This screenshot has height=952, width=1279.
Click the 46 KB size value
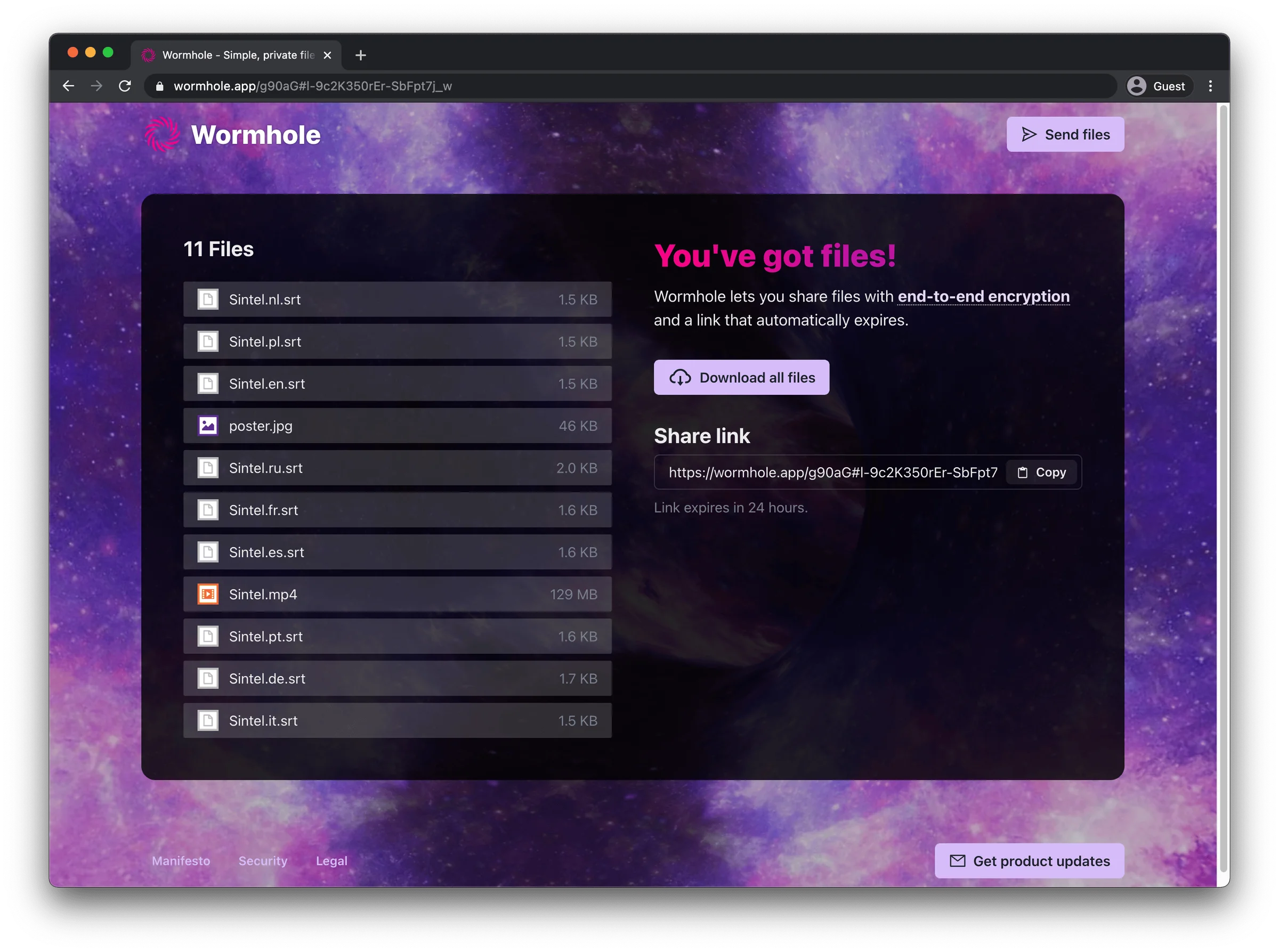click(578, 426)
